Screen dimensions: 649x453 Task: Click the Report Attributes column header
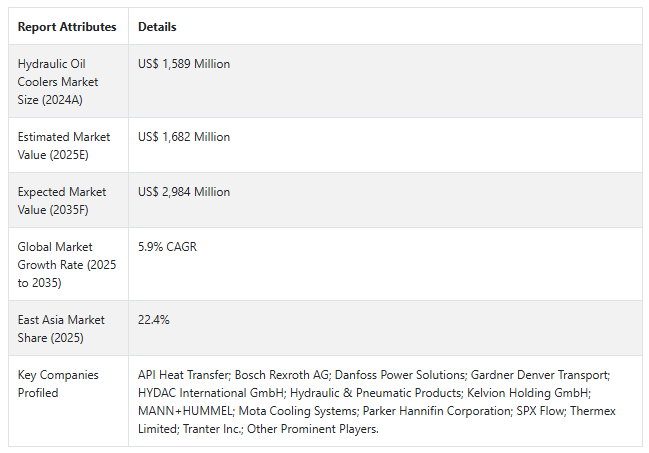(67, 27)
